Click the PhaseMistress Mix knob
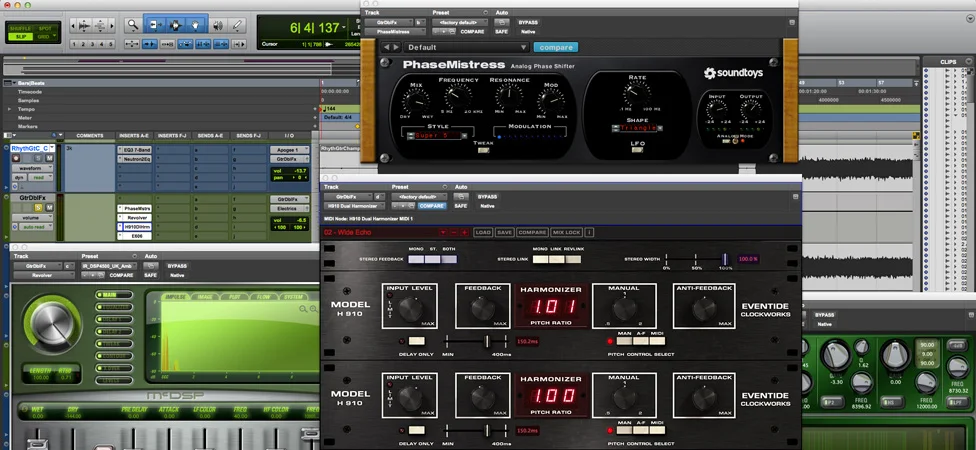 (416, 101)
